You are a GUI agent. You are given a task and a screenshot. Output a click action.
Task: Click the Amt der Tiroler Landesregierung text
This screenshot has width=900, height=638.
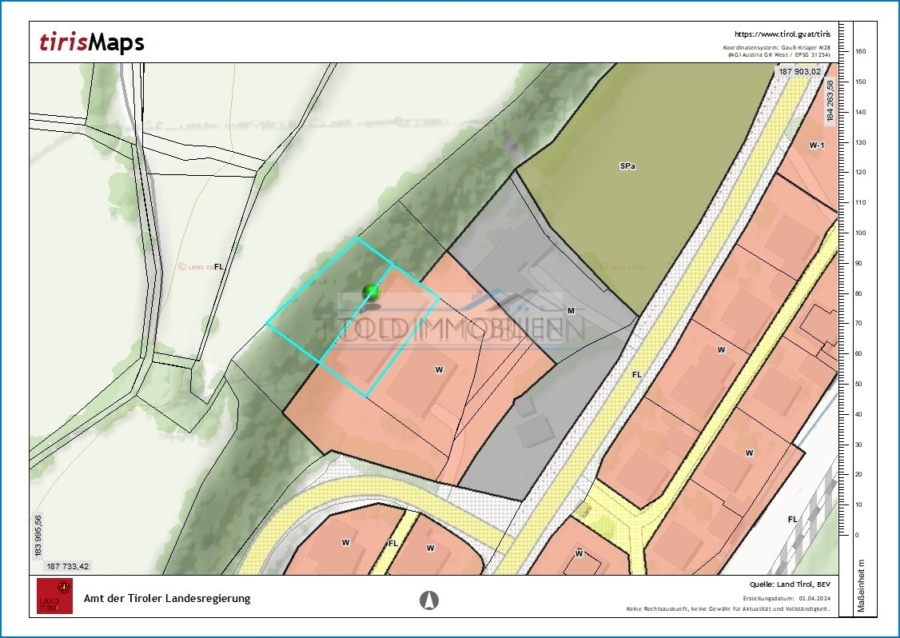coord(167,598)
